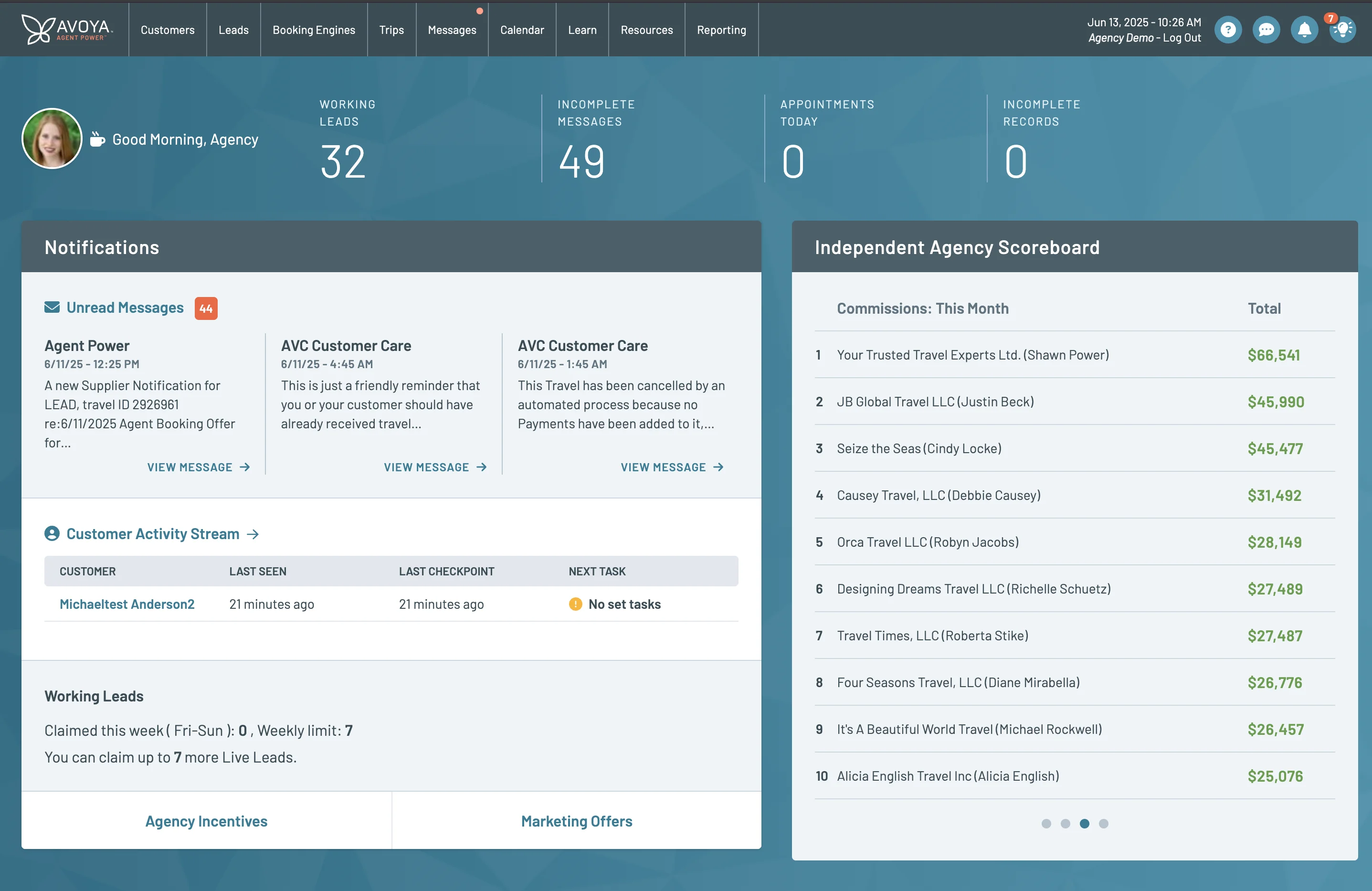Switch to the second scoreboard page dot
Screen dimensions: 1372x891
(1066, 824)
